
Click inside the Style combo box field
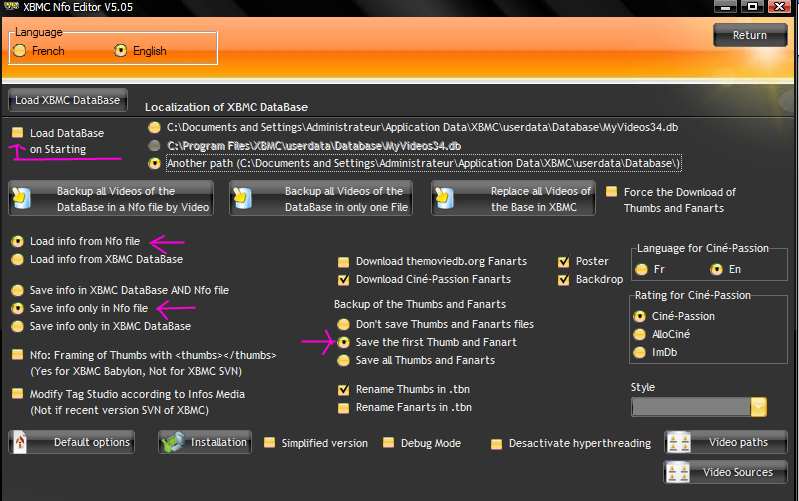point(691,407)
